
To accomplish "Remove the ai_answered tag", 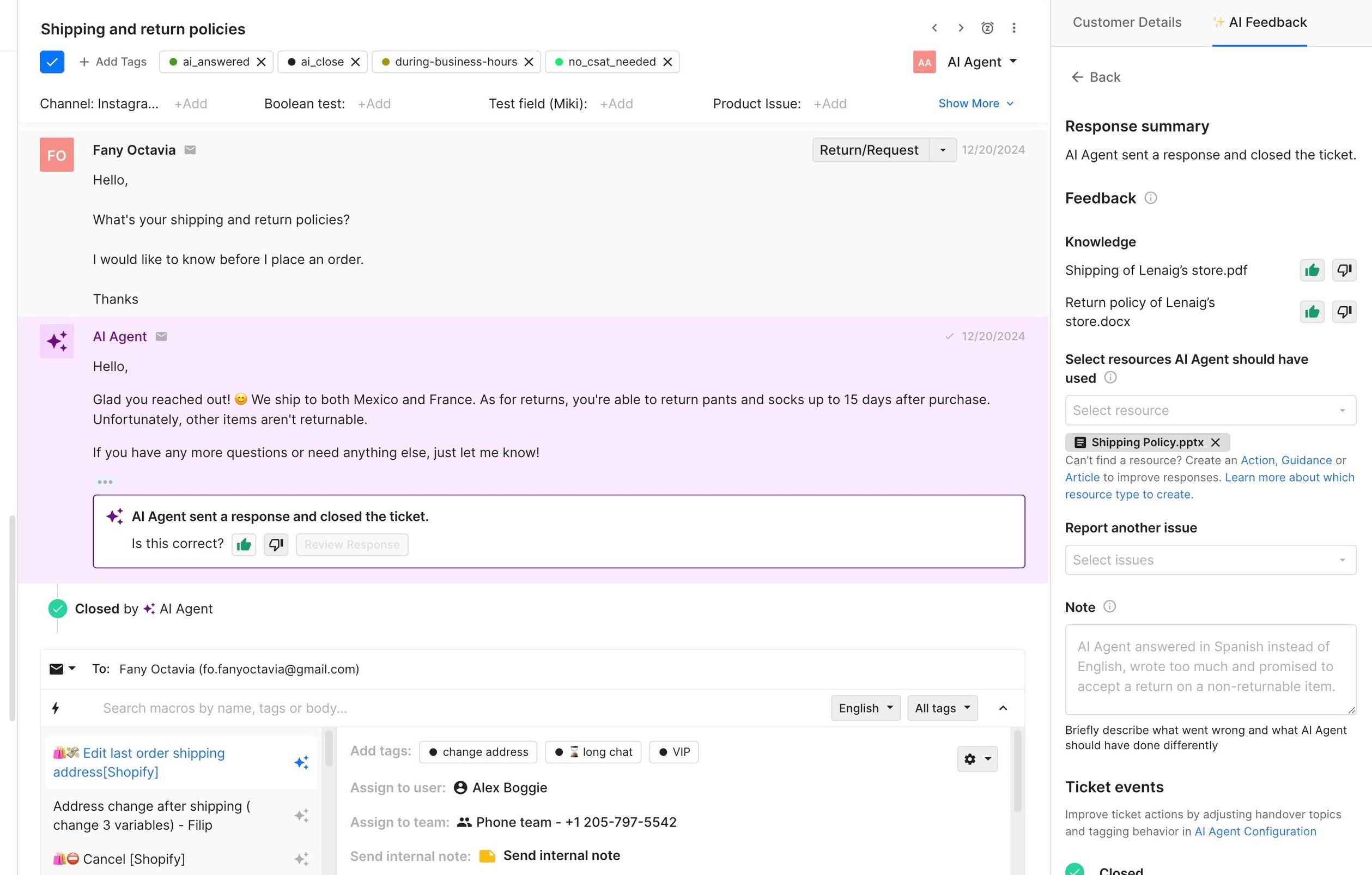I will click(x=262, y=62).
